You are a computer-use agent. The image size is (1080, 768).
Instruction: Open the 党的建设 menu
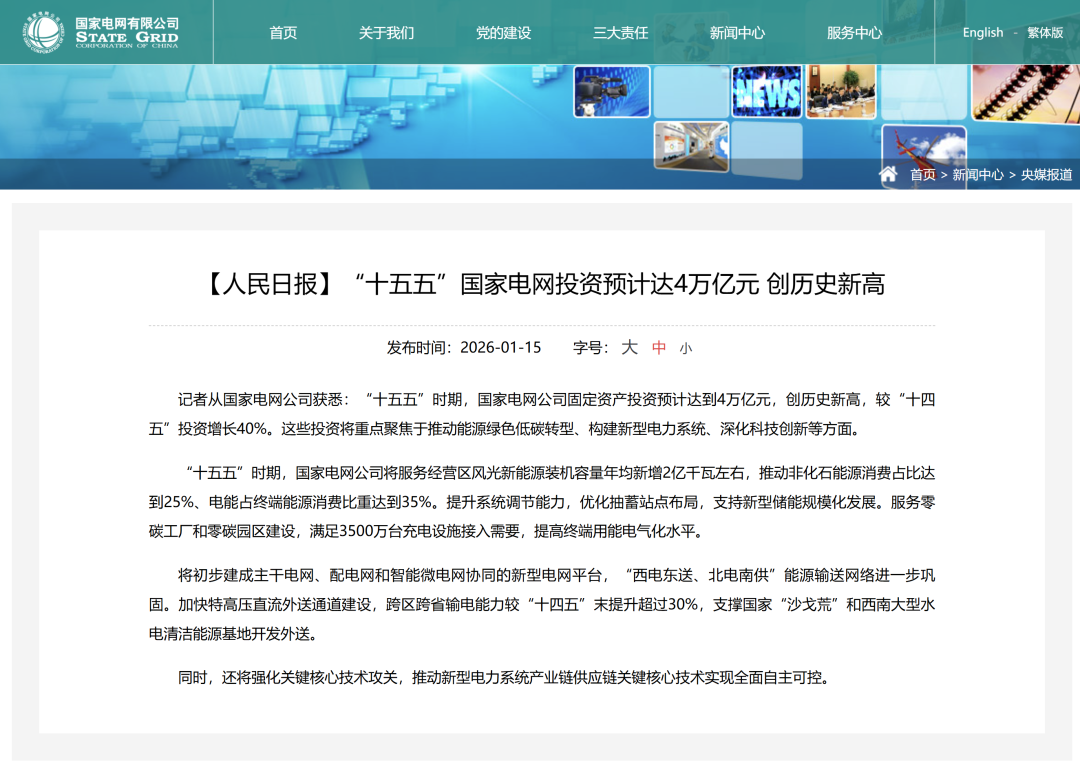(503, 32)
